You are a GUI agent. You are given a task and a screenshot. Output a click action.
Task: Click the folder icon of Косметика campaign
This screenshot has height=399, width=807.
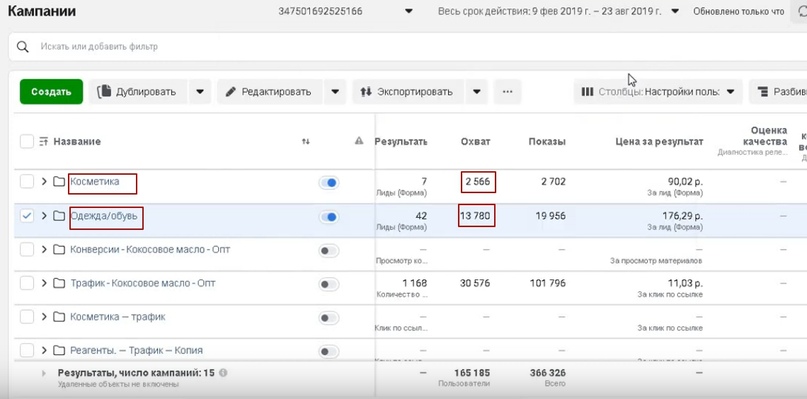[x=59, y=181]
